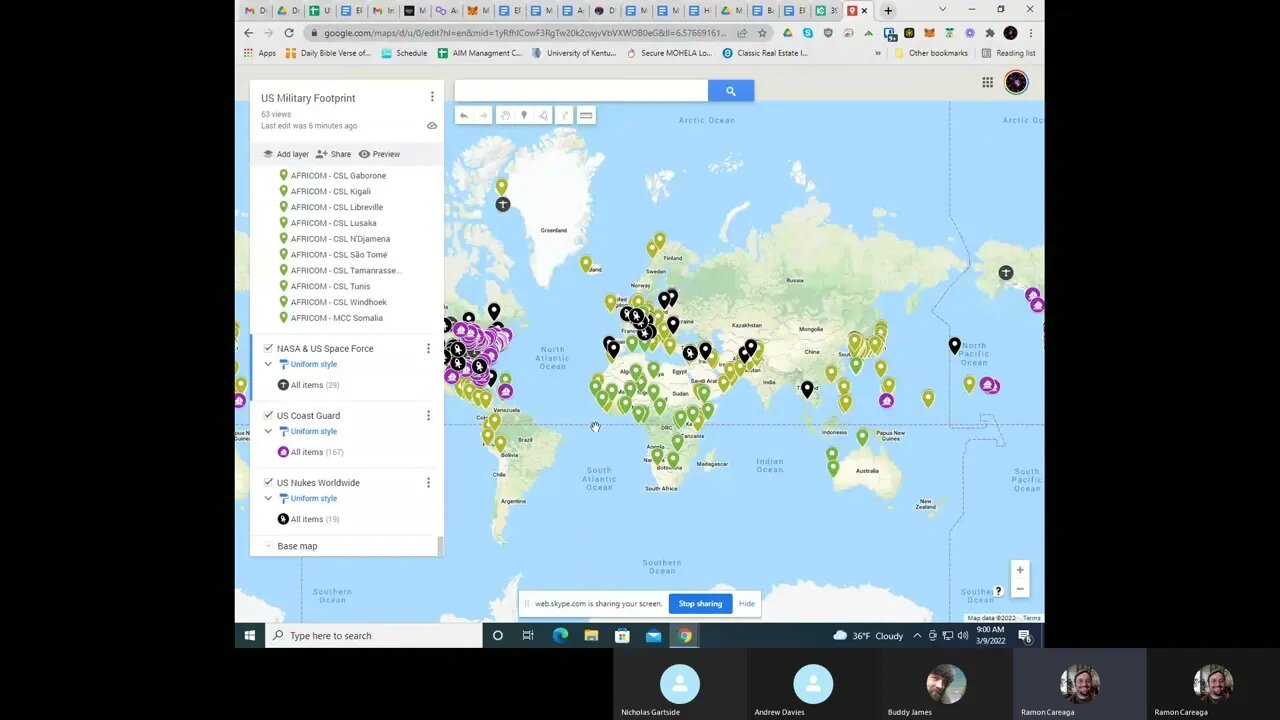
Task: Open University of Kentucky bookmark
Action: click(575, 53)
